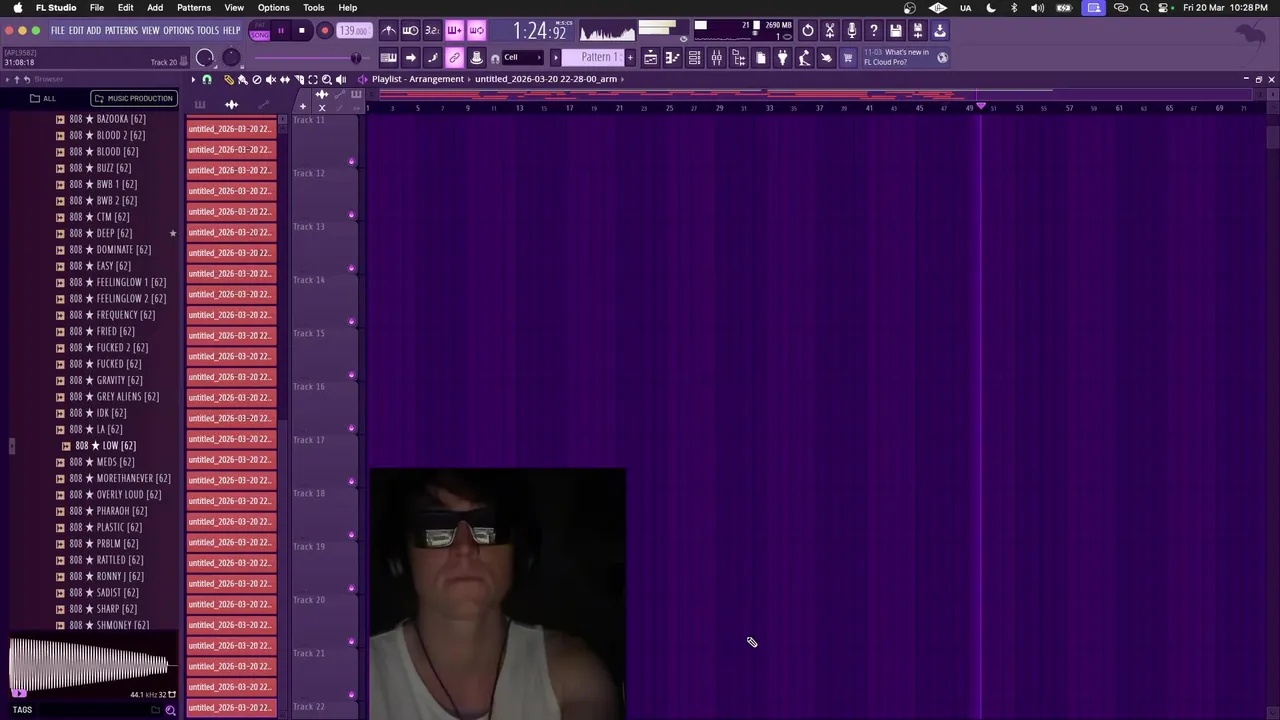Open the FL shop cart icon
1280x720 pixels.
tap(848, 58)
